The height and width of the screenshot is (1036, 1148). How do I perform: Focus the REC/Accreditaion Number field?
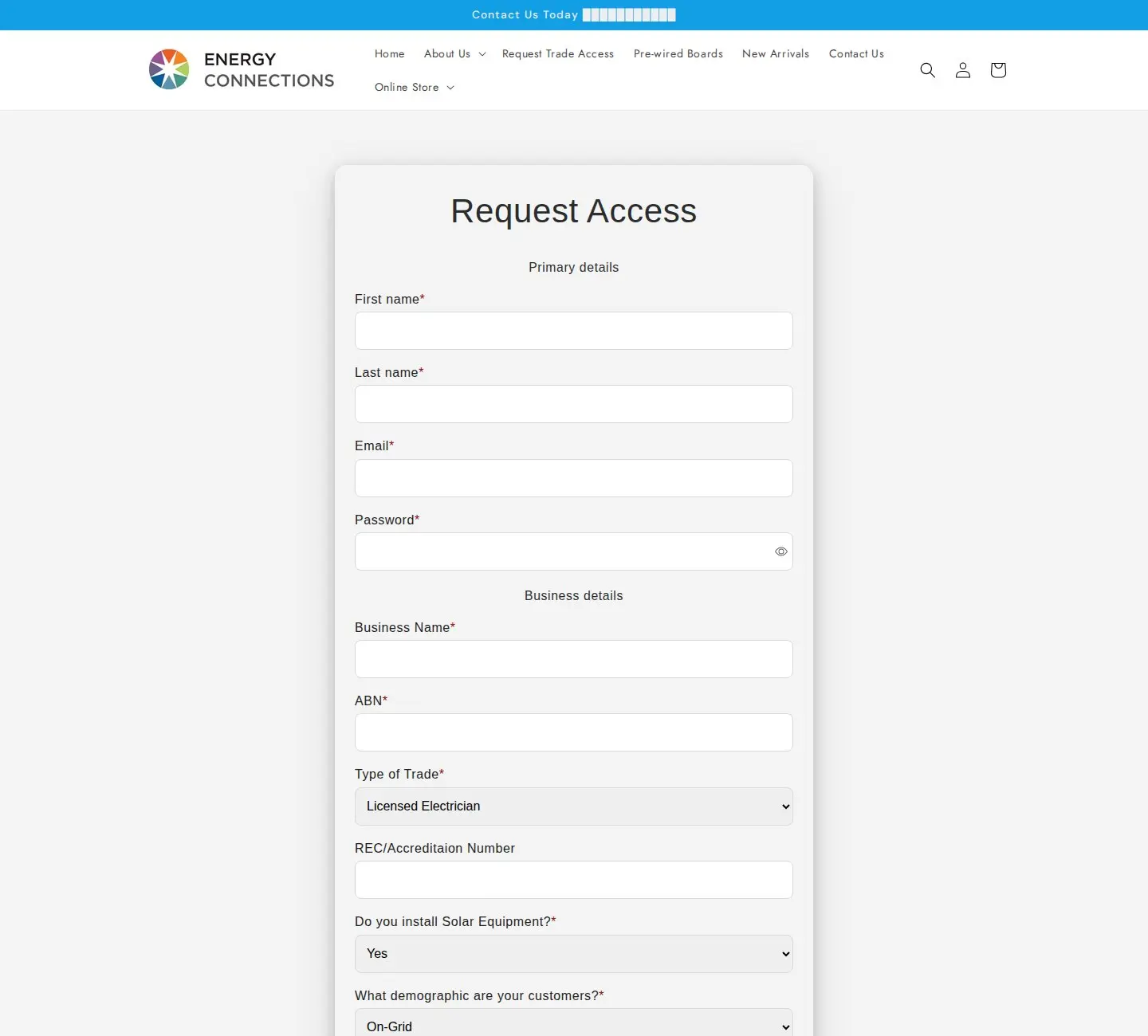574,880
